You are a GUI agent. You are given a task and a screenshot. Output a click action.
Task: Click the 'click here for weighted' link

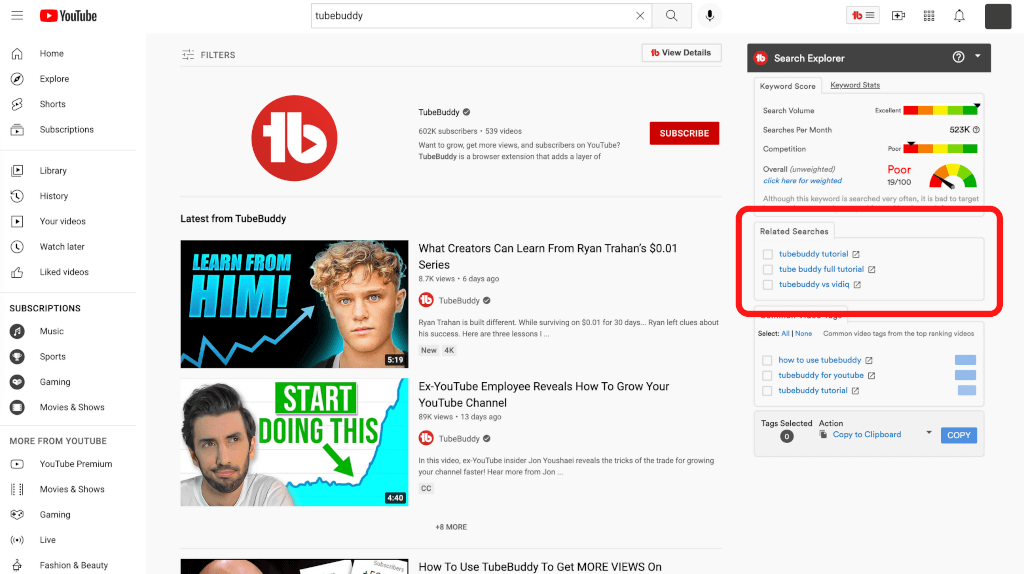pos(802,181)
